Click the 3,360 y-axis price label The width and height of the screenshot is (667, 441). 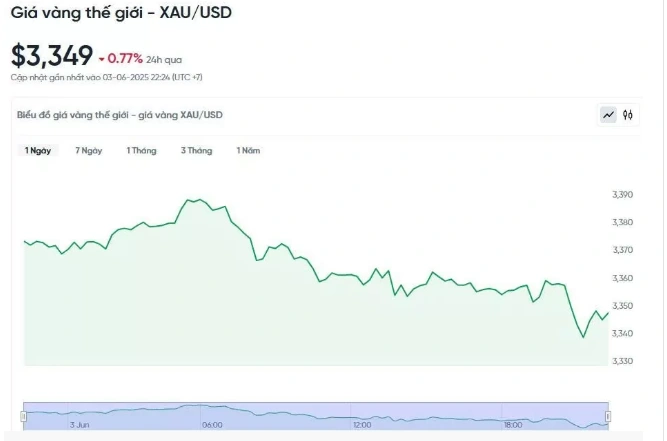[x=622, y=278]
